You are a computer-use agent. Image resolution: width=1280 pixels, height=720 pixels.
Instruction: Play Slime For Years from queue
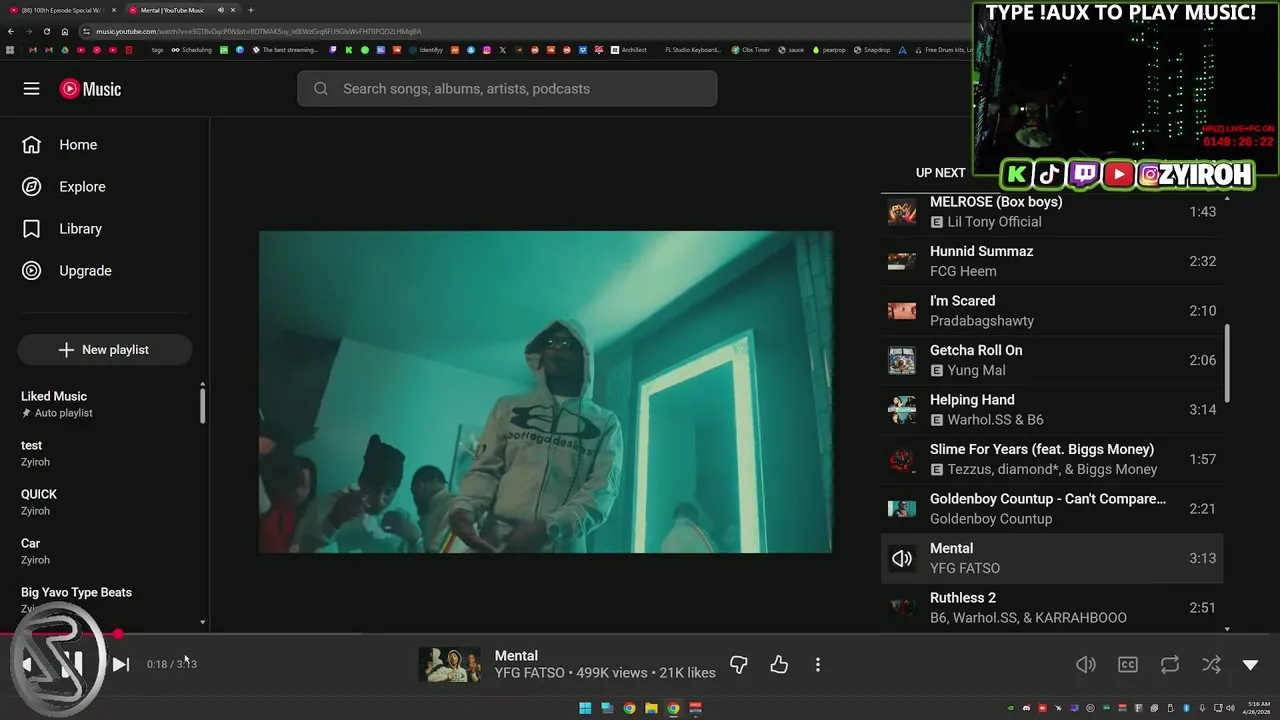(1051, 459)
